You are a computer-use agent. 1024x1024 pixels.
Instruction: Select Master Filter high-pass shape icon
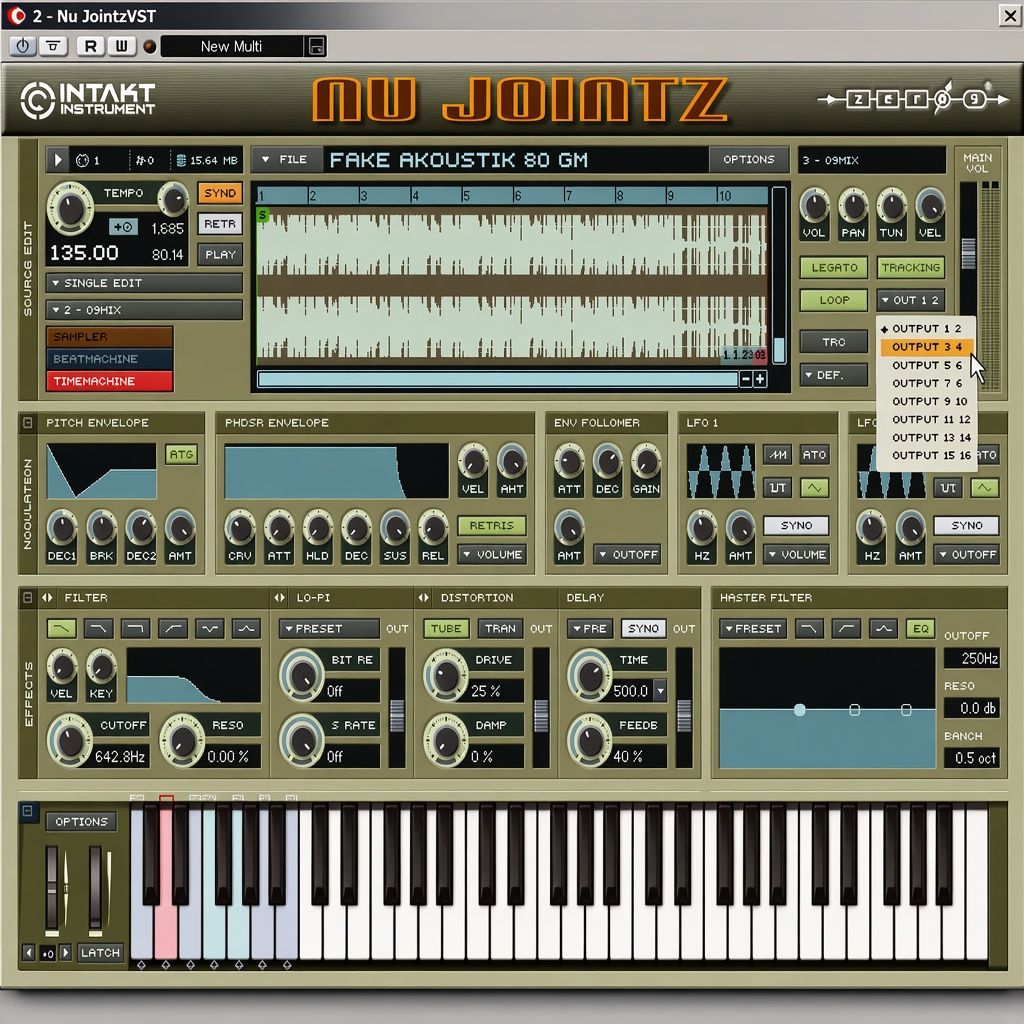(x=846, y=628)
